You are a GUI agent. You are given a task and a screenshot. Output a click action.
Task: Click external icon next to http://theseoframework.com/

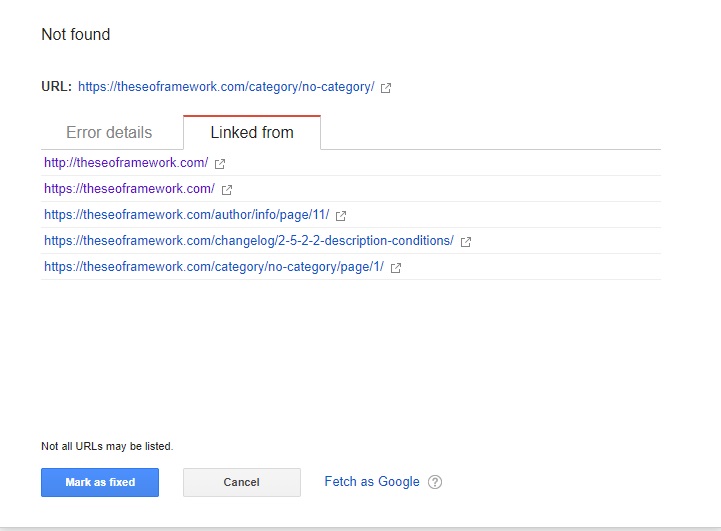[x=220, y=163]
